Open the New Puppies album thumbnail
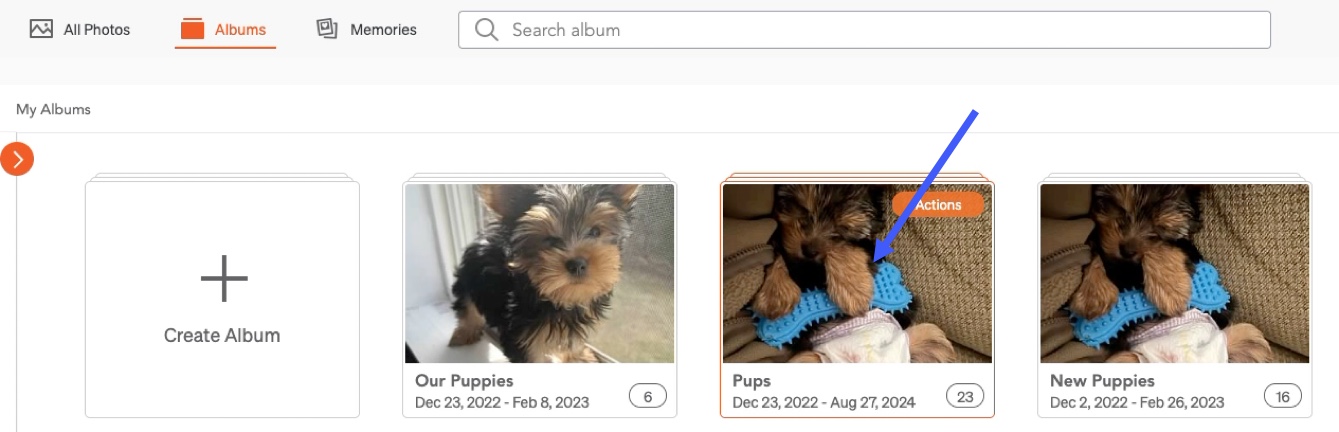This screenshot has width=1339, height=432. pyautogui.click(x=1175, y=273)
